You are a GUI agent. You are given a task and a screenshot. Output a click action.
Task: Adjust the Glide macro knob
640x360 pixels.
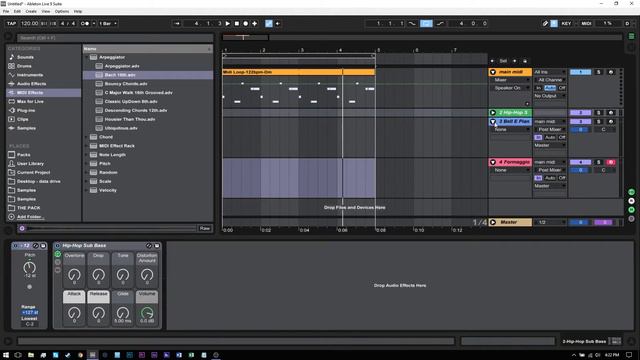123,313
